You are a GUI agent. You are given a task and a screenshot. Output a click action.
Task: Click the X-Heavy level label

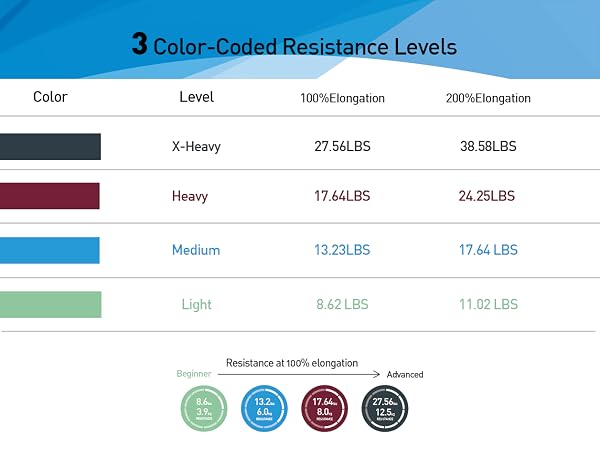tap(196, 147)
